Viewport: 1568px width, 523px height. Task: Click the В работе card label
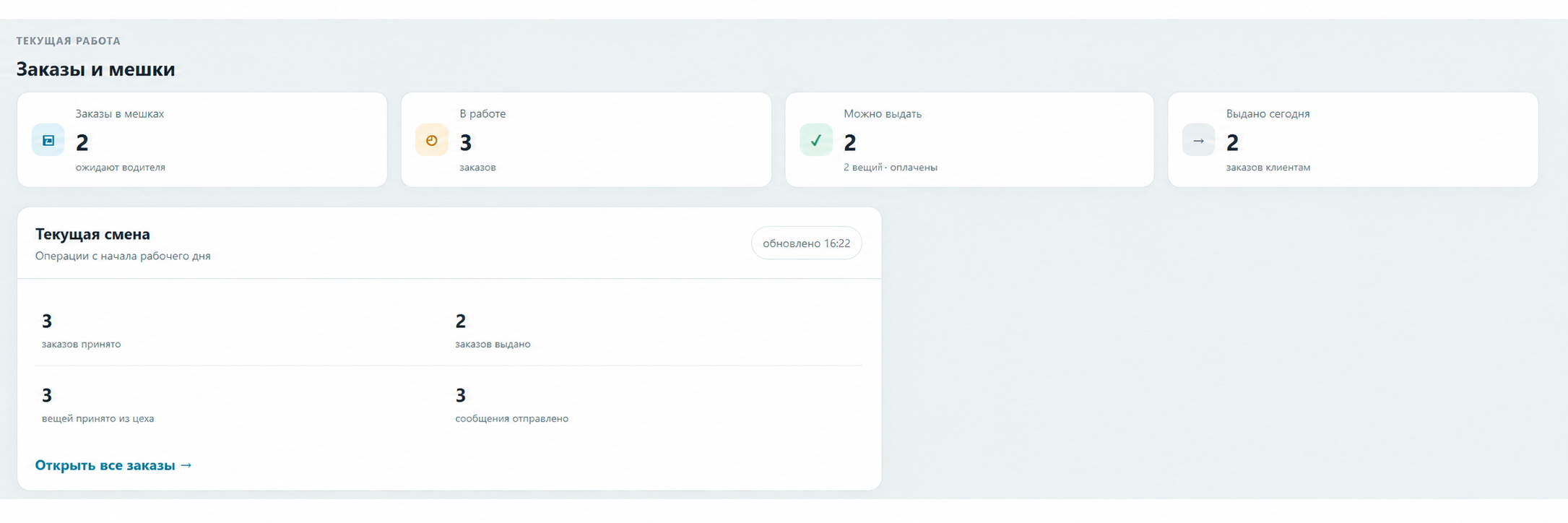pos(482,113)
